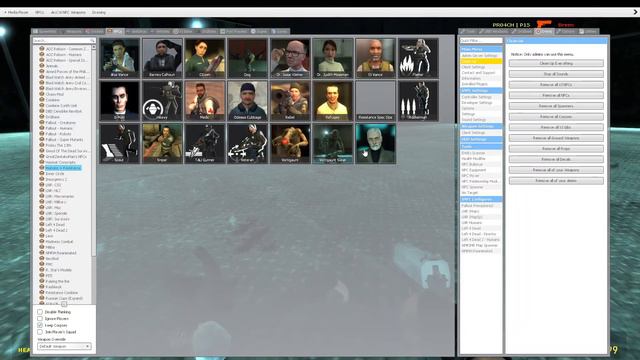Uncheck the Keep Corpses checkbox
Image resolution: width=640 pixels, height=360 pixels.
(40, 325)
